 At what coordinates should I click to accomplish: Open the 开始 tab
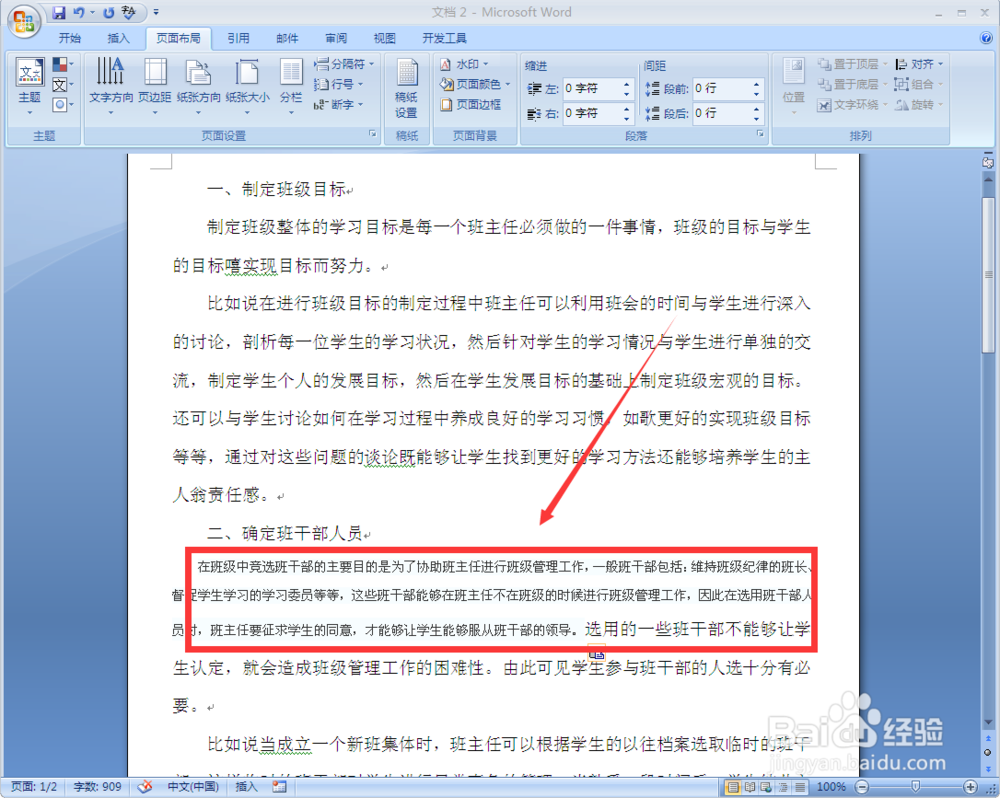tap(70, 38)
